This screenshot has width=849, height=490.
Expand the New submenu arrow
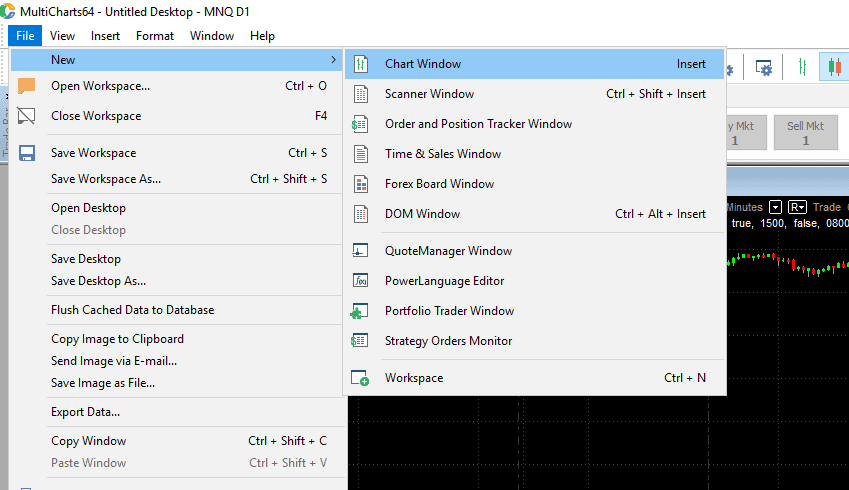click(334, 60)
